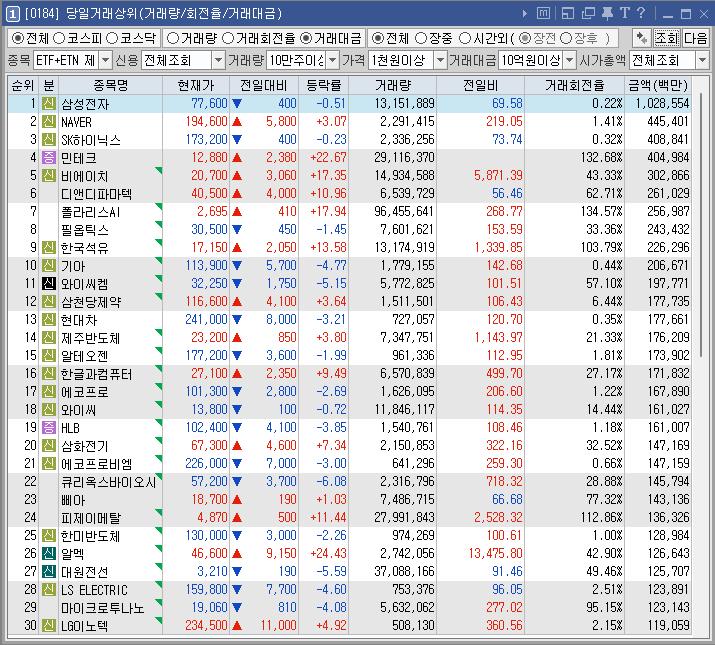Select the 전체 session radio button before 장중
The image size is (715, 645).
[x=378, y=38]
